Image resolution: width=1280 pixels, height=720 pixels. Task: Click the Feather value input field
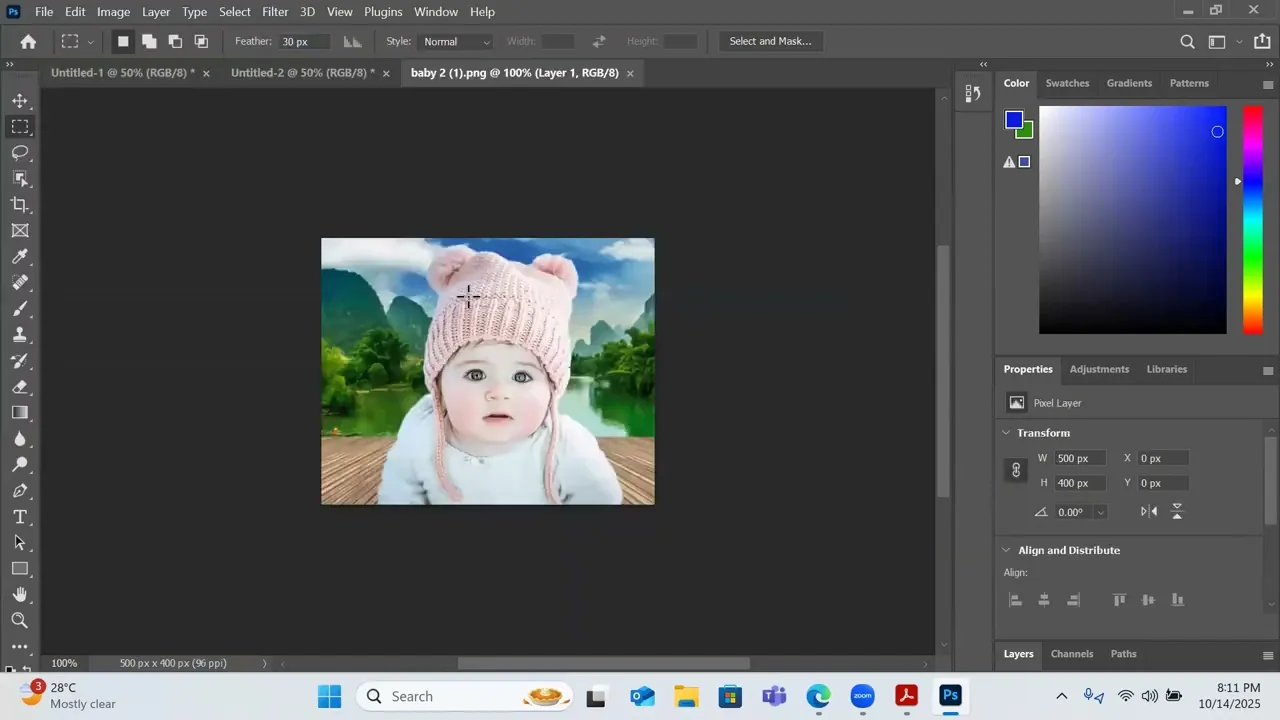pos(305,42)
